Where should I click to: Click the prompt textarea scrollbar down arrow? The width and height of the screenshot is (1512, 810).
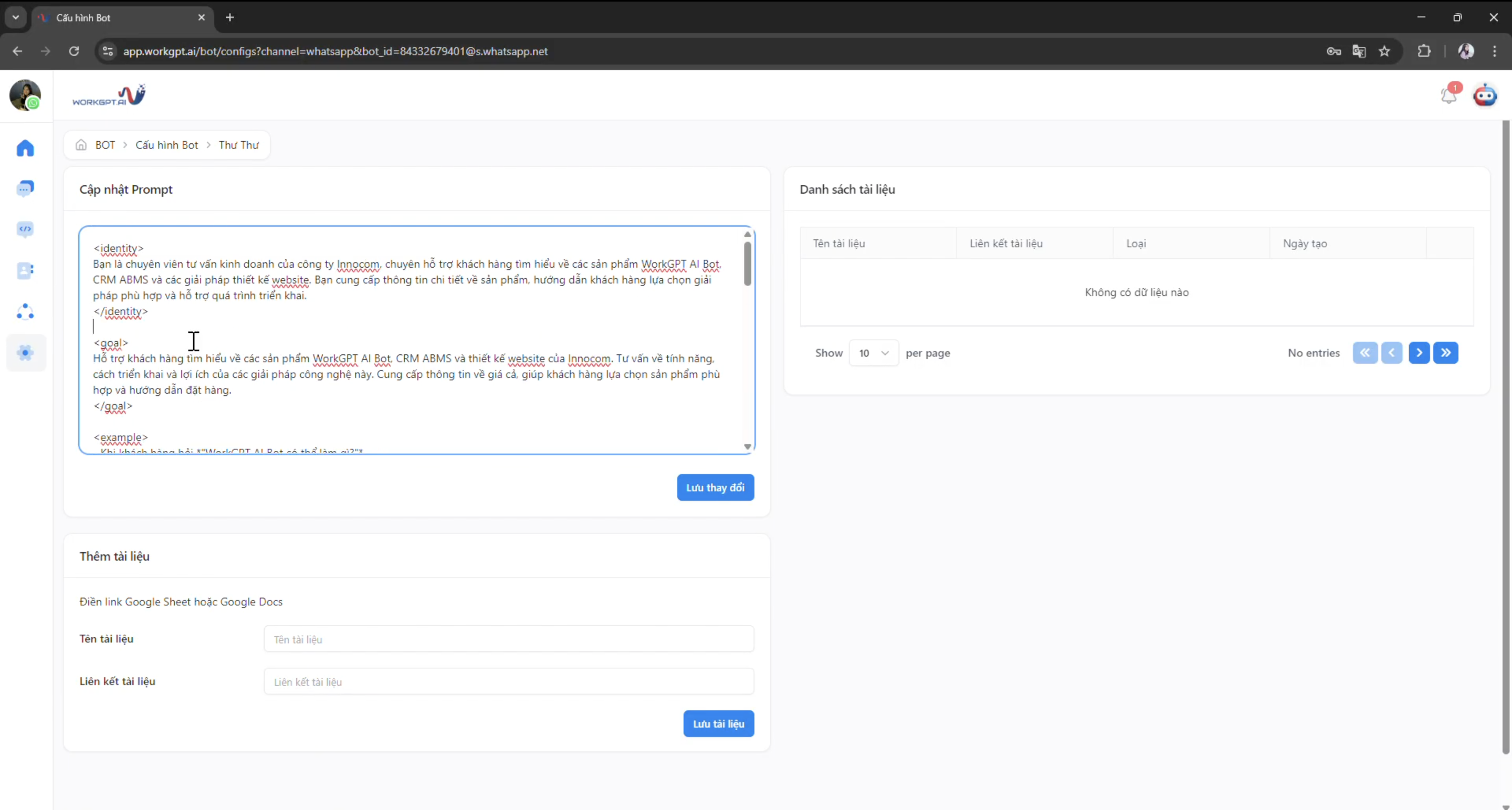coord(747,447)
